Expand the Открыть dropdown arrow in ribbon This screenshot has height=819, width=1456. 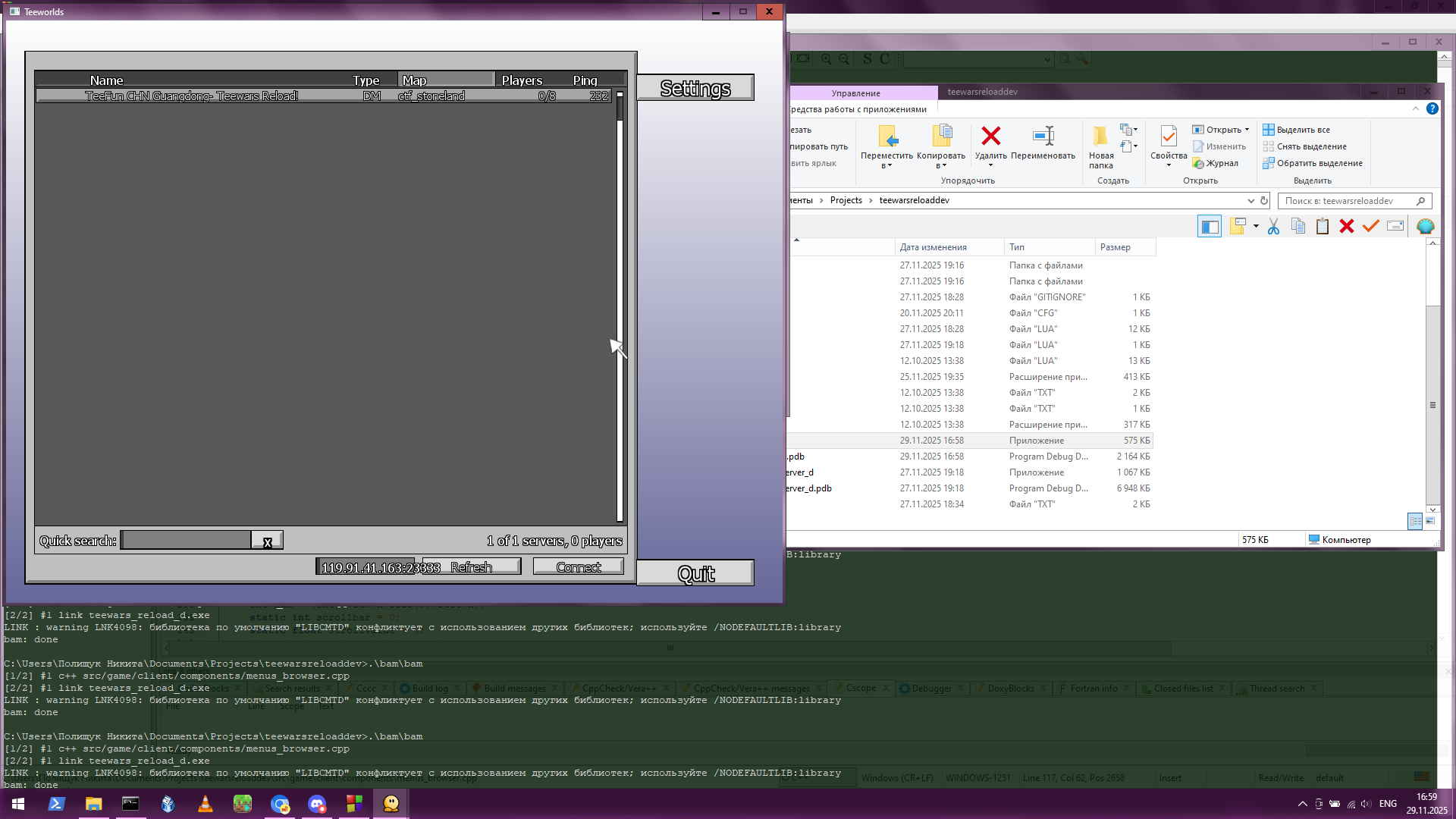(x=1247, y=130)
